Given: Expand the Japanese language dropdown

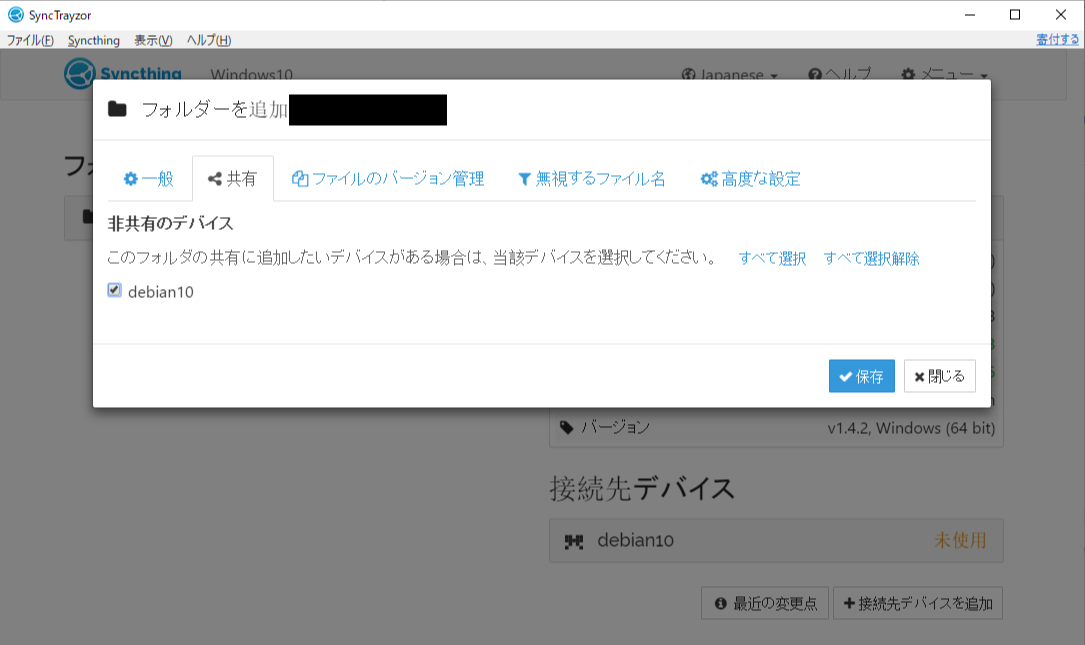Looking at the screenshot, I should [730, 74].
